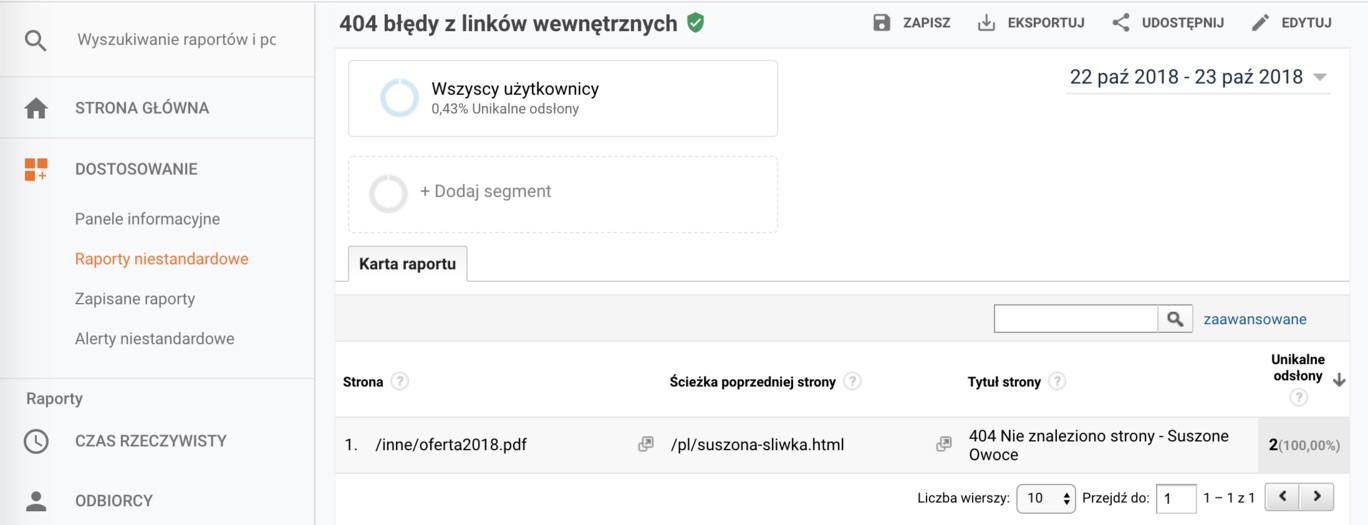Click help icon beside Tytuł strony
The image size is (1368, 525).
pos(1057,381)
